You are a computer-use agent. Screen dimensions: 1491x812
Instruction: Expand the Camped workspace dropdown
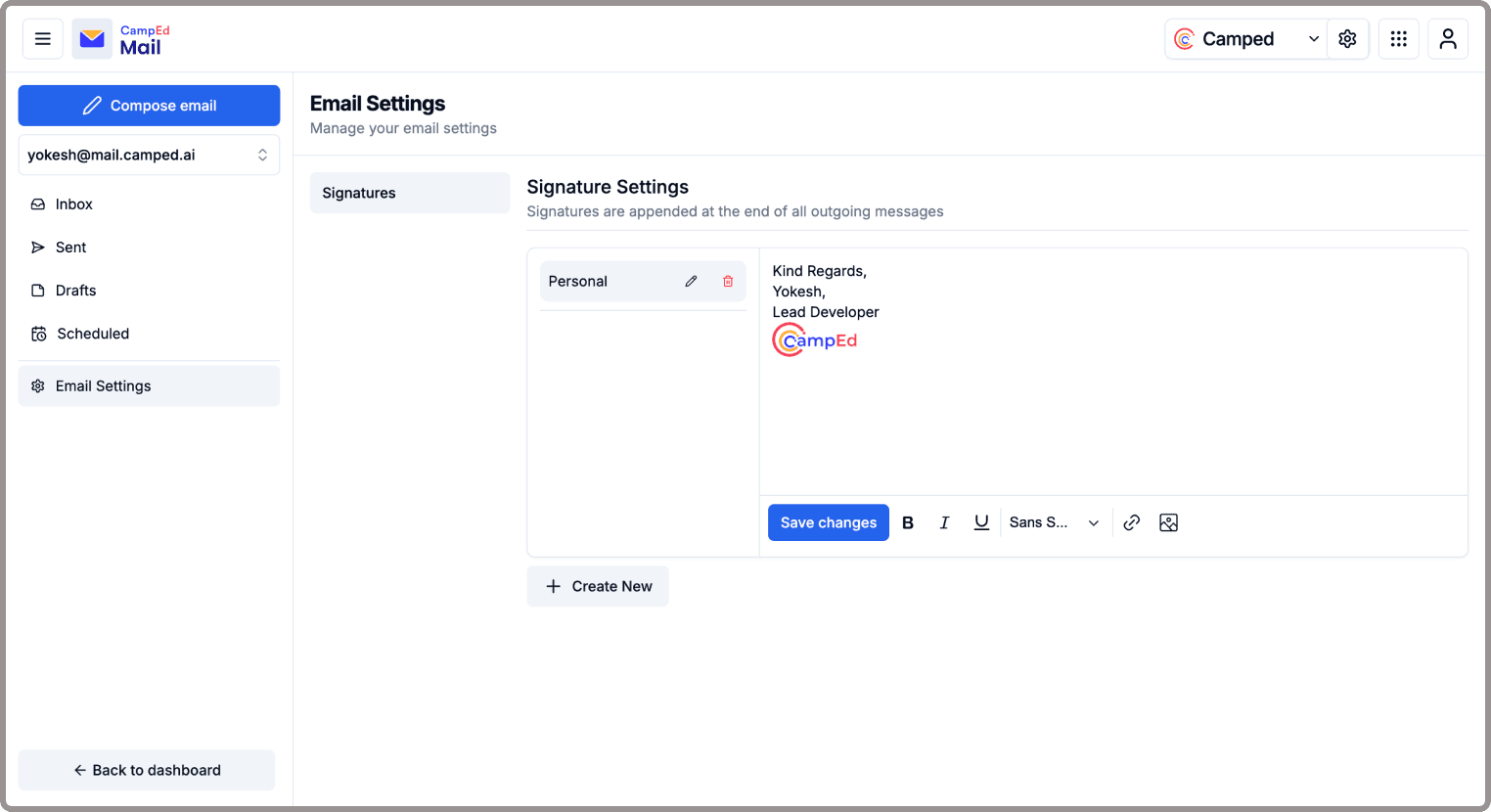tap(1246, 39)
